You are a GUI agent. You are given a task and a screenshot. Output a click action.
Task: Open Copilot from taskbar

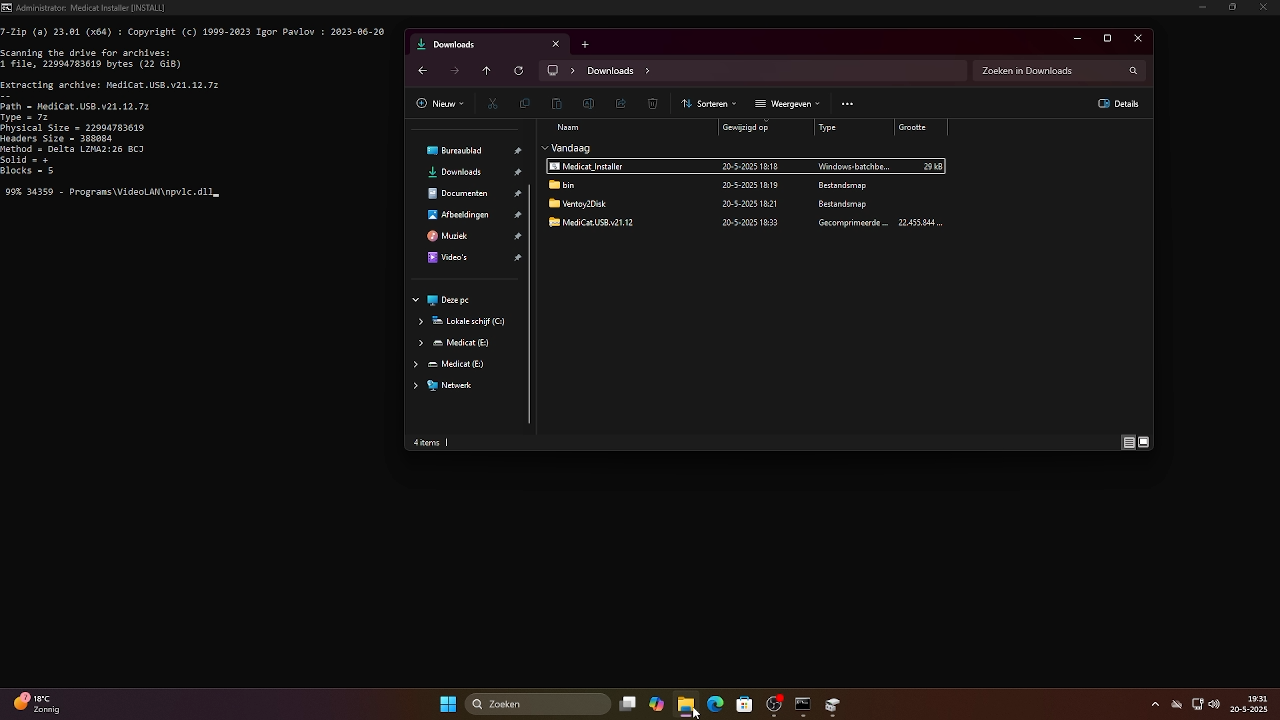tap(657, 704)
